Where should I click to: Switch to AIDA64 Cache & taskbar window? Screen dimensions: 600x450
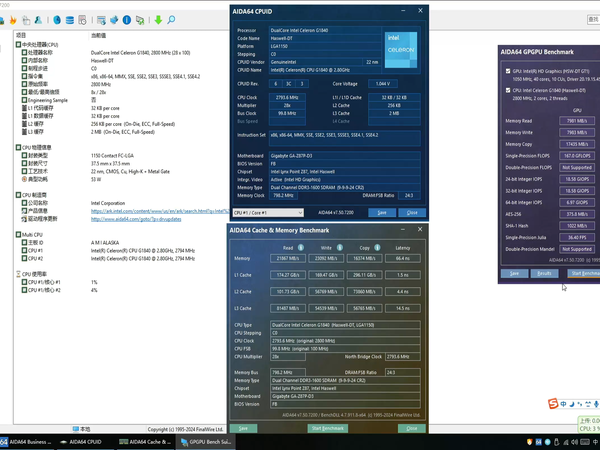pyautogui.click(x=145, y=442)
